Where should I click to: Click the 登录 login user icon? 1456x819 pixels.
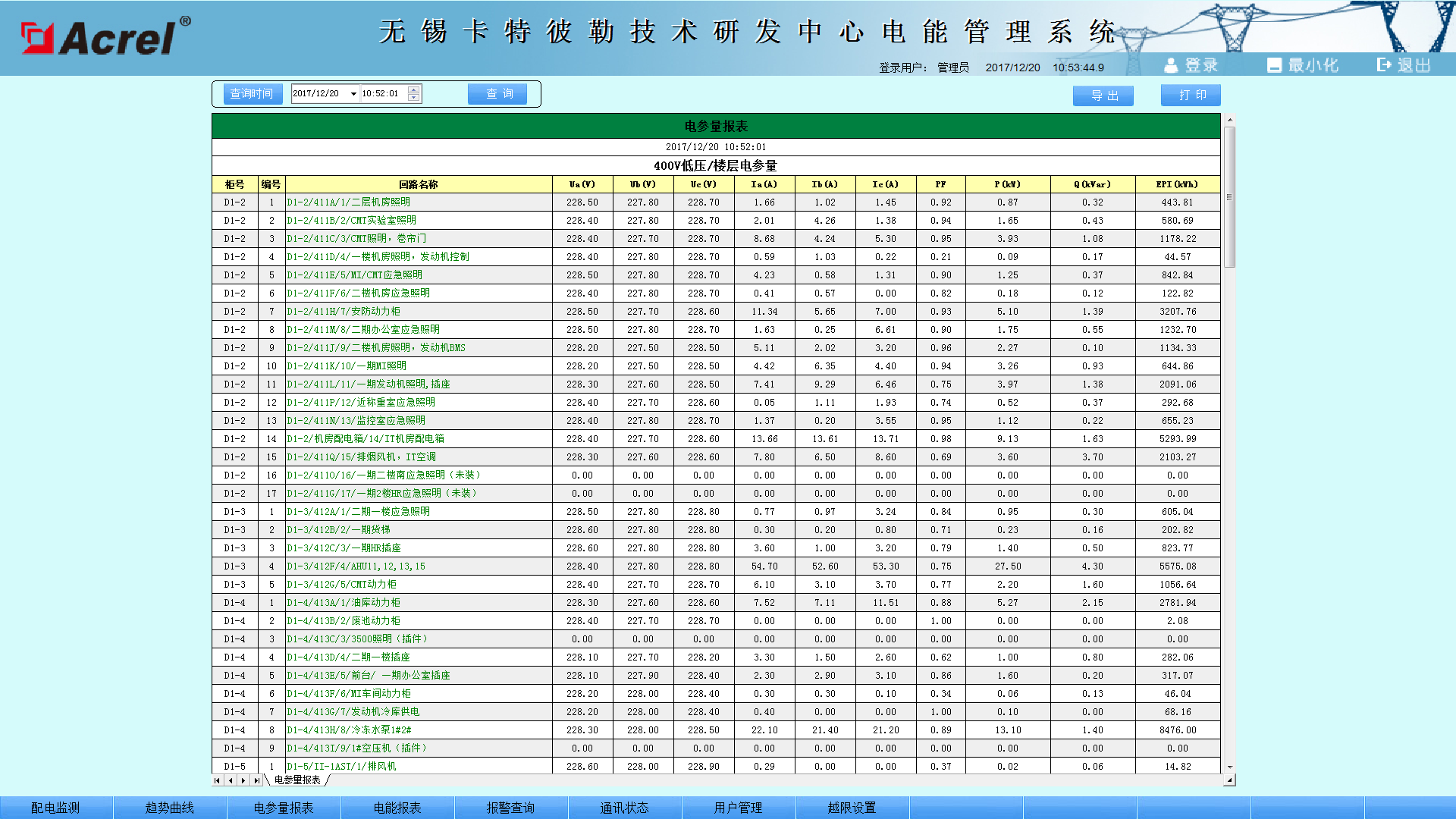(1172, 65)
